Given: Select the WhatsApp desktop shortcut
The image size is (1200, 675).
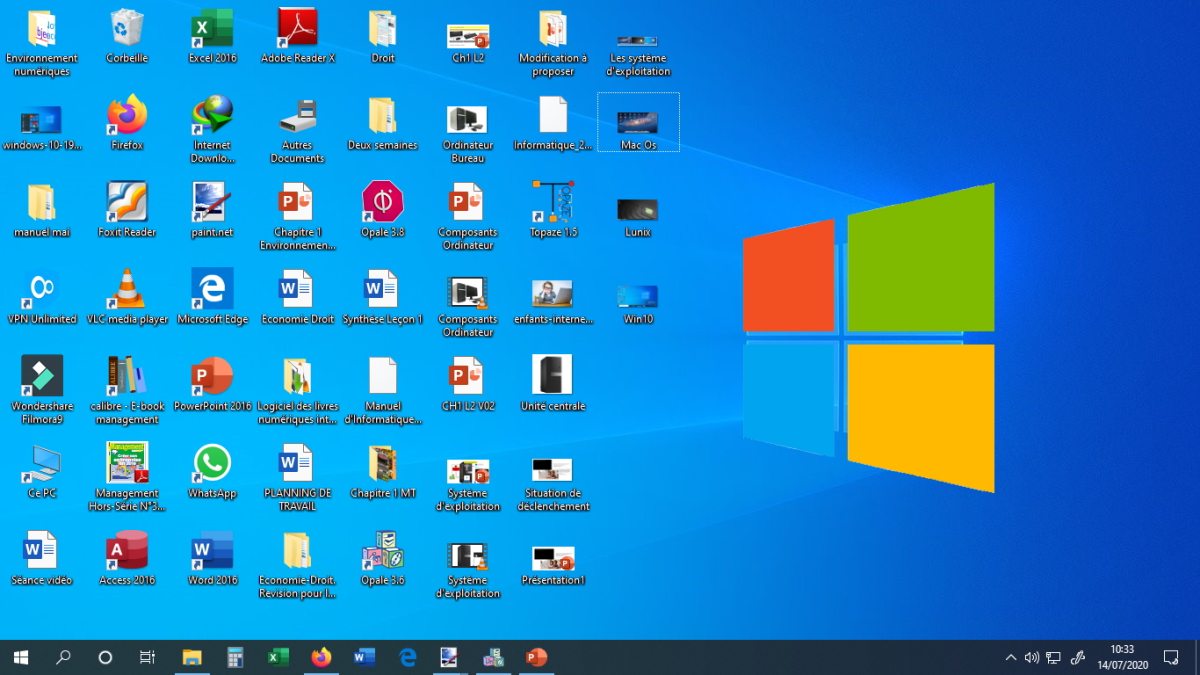Looking at the screenshot, I should [212, 472].
